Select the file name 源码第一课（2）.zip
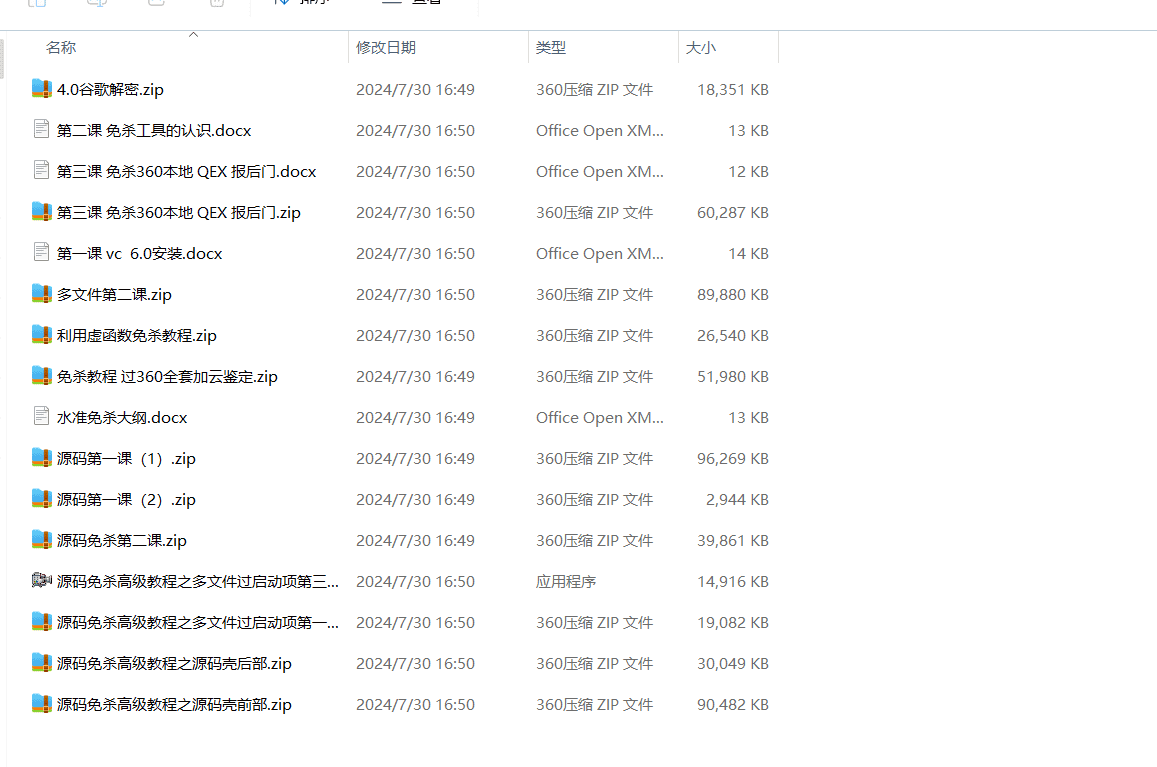Screen dimensions: 1157x767 (x=126, y=500)
